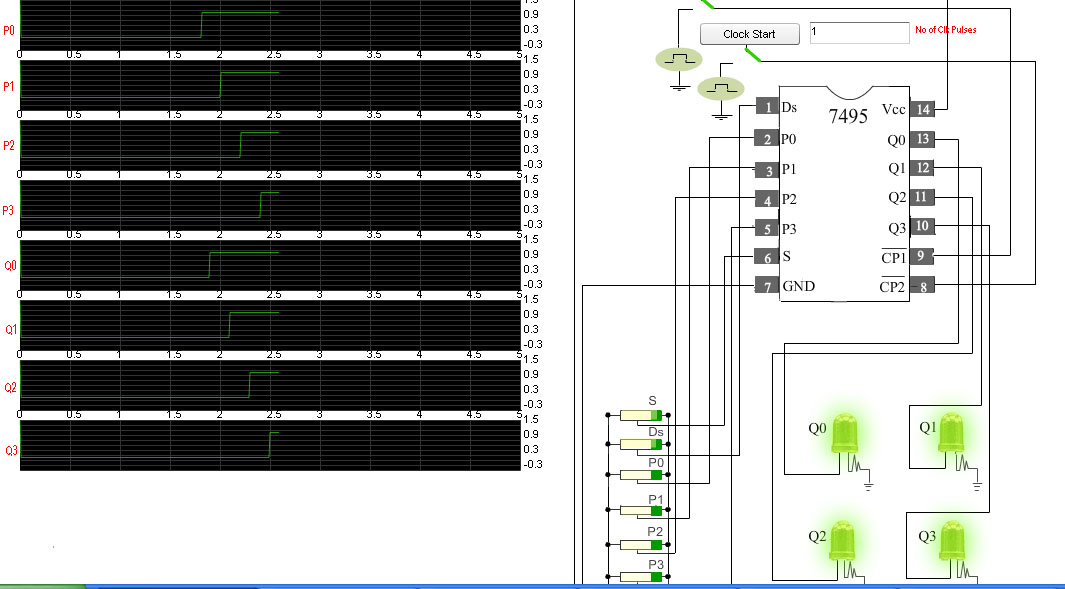Toggle the P2 input switch
Screen dimensions: 1065x589
640,545
